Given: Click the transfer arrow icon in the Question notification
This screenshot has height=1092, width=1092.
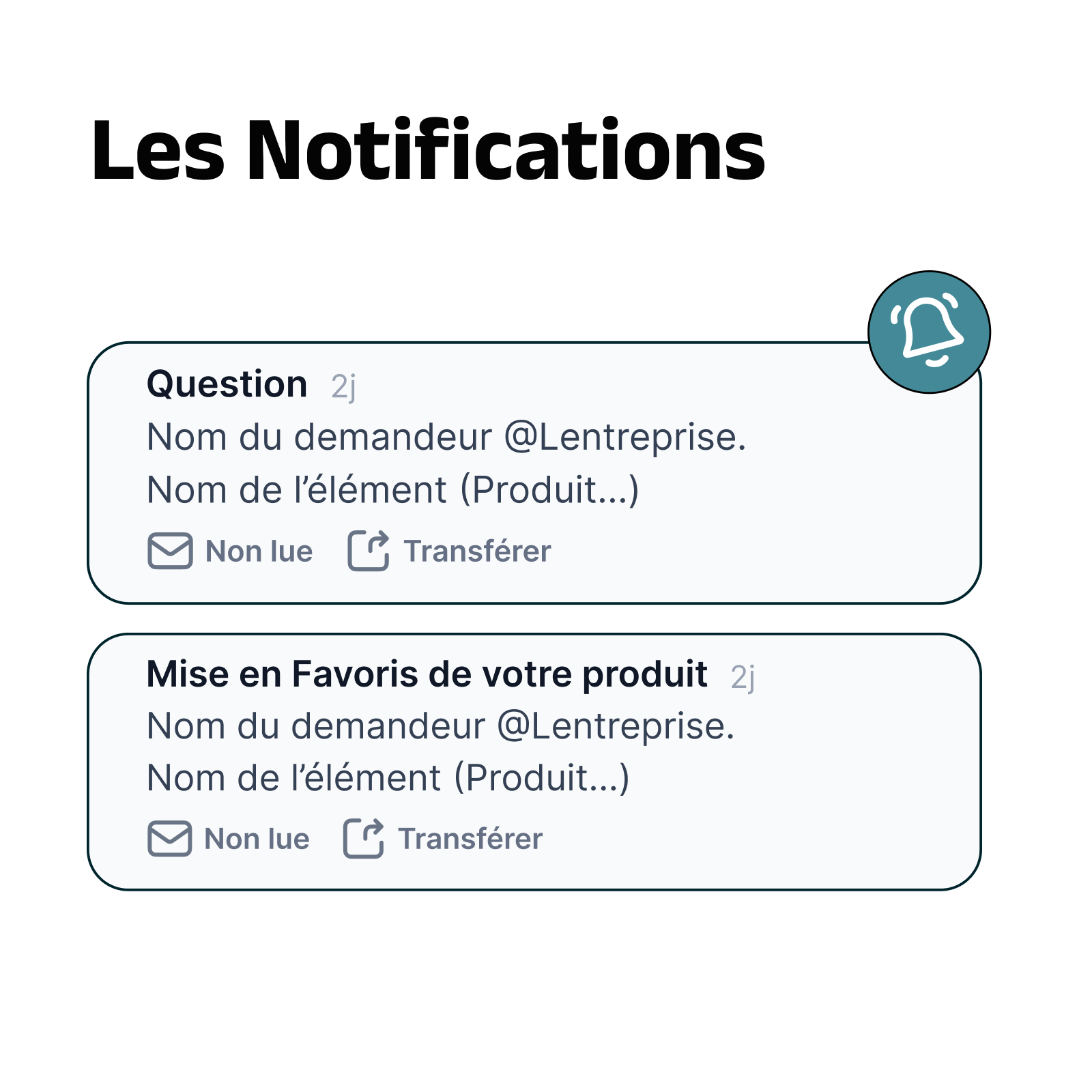Looking at the screenshot, I should tap(369, 550).
